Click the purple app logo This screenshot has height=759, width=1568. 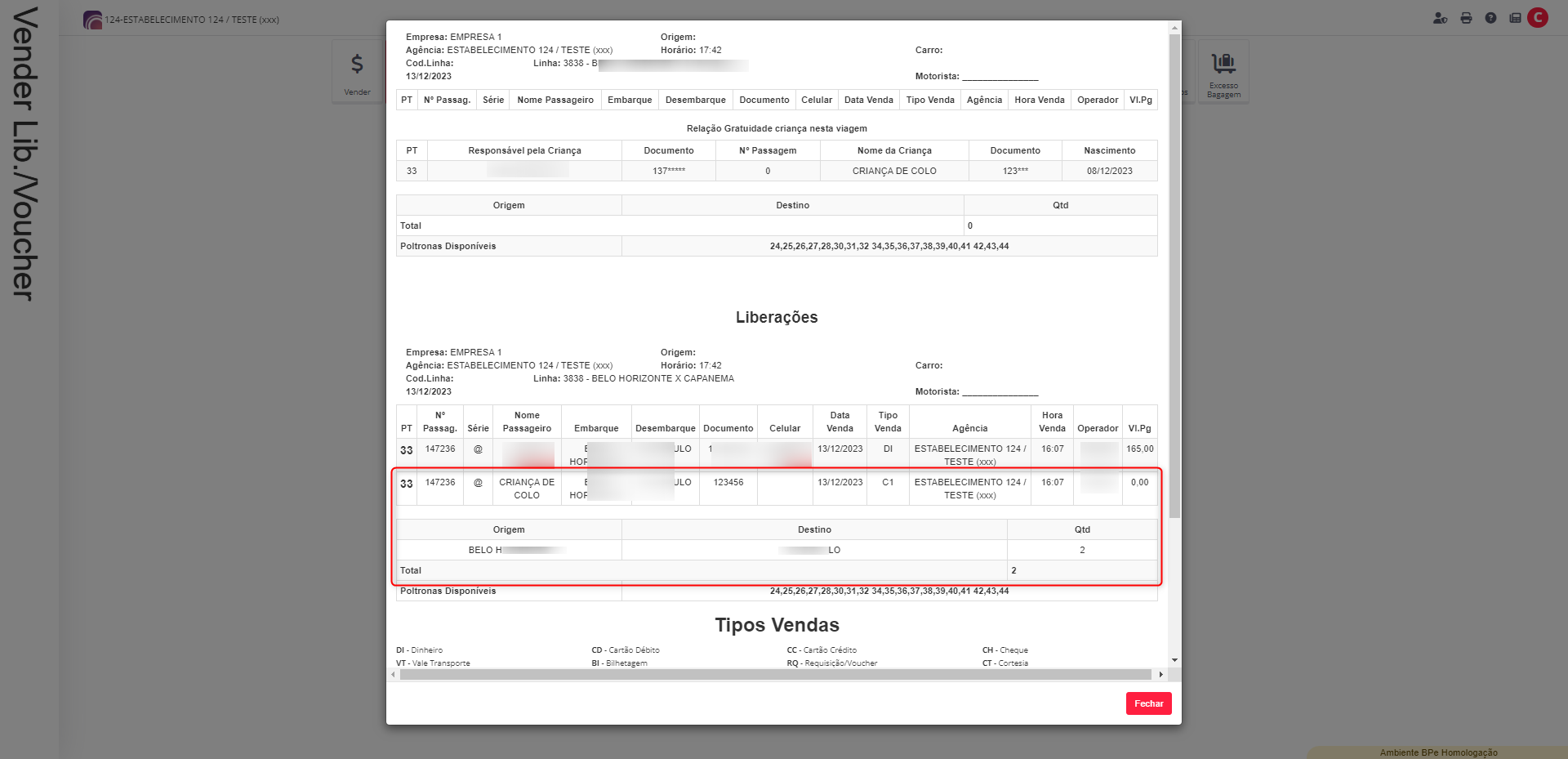tap(92, 20)
